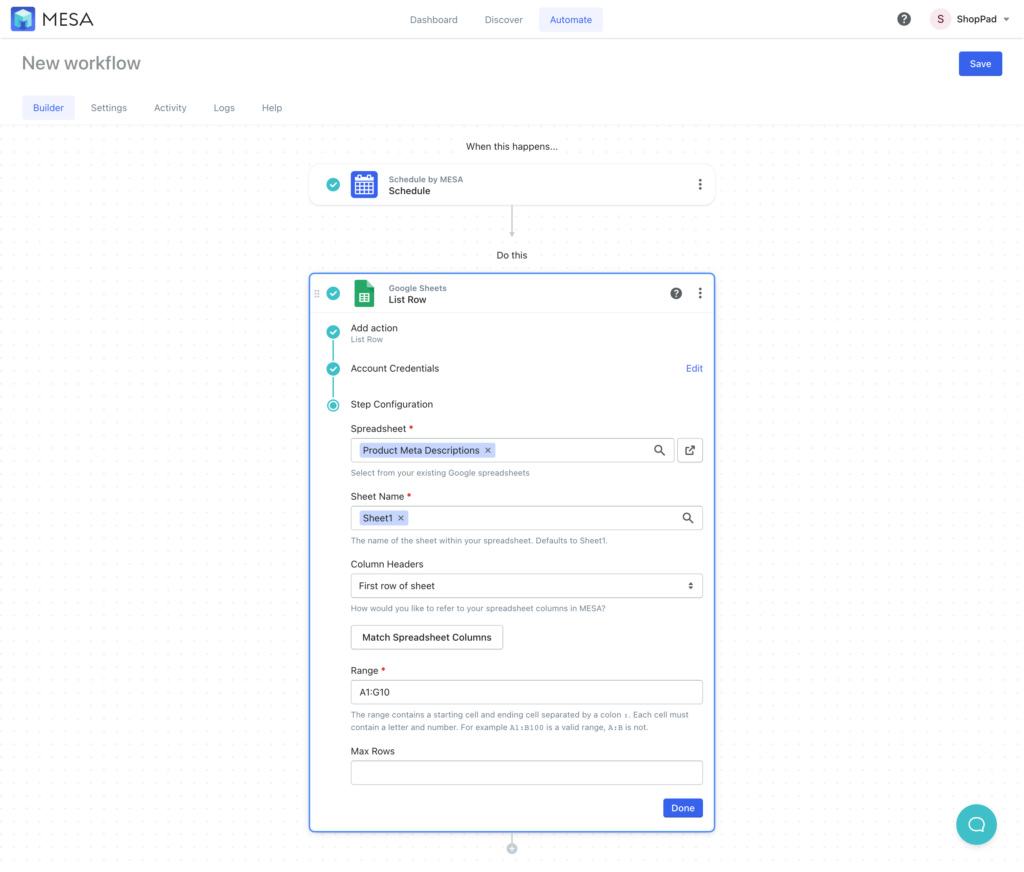This screenshot has width=1024, height=872.
Task: Go to the Discover page
Action: click(503, 19)
